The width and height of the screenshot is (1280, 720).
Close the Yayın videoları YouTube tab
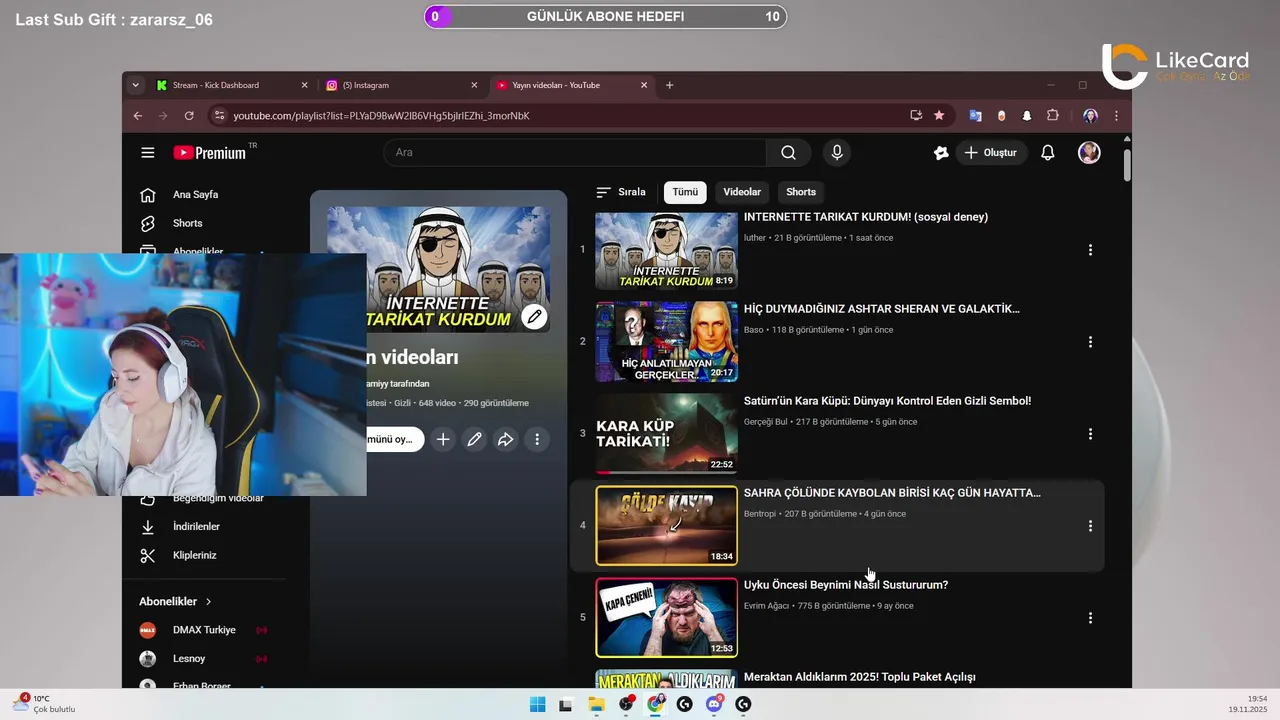tap(644, 85)
